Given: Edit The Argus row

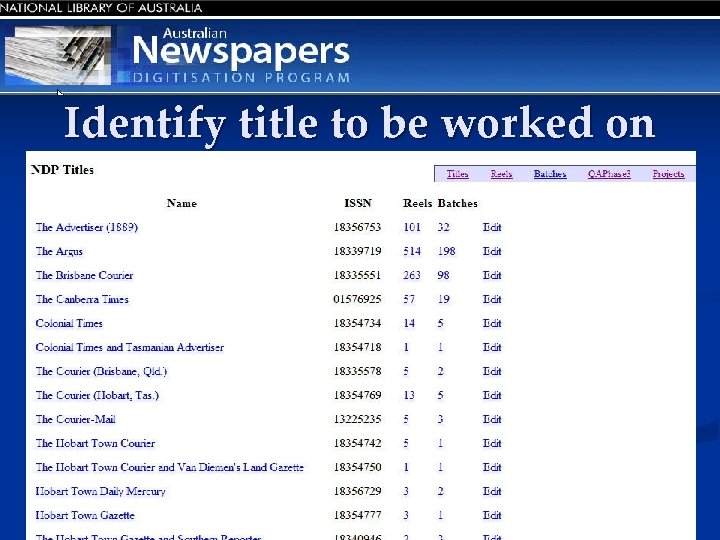Looking at the screenshot, I should click(492, 251).
